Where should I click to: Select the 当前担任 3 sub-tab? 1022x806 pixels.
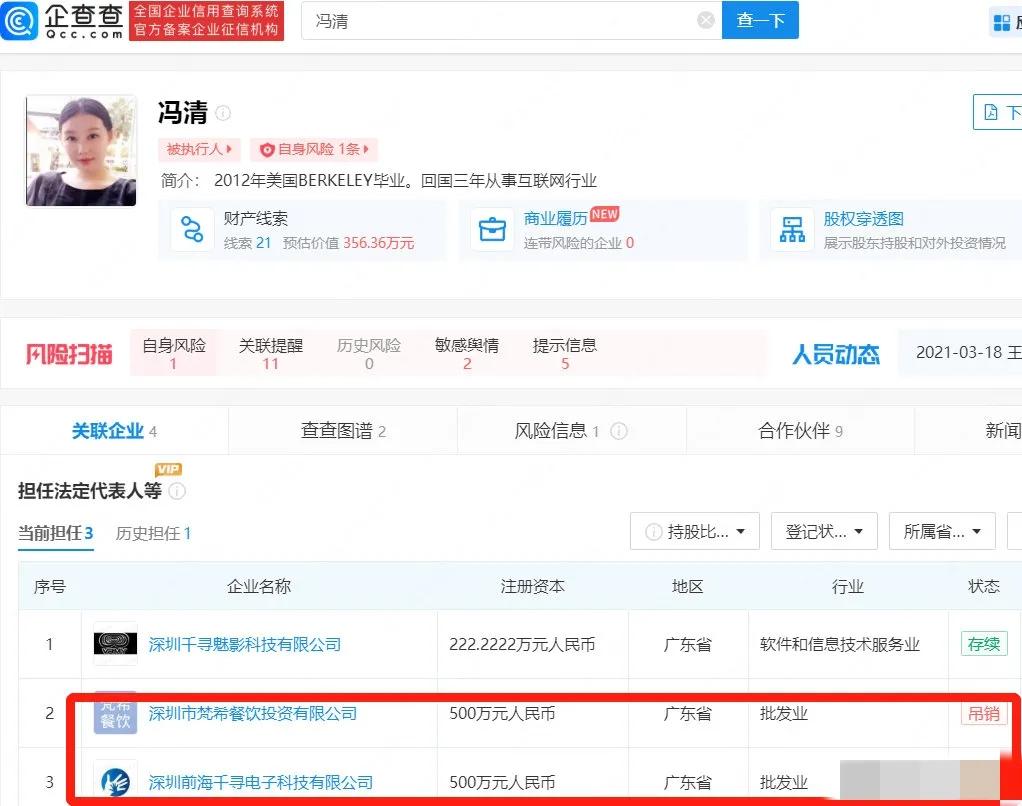click(55, 534)
